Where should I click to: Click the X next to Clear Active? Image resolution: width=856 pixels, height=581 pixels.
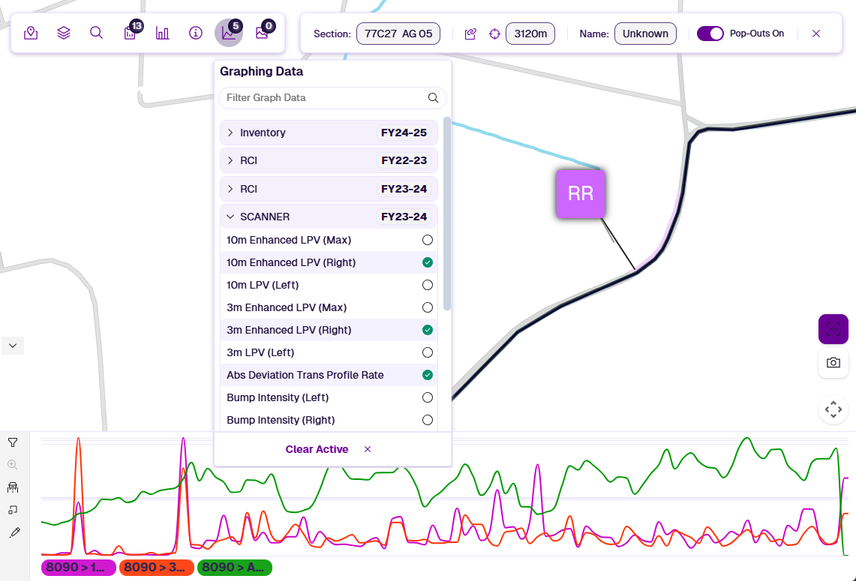pos(367,449)
